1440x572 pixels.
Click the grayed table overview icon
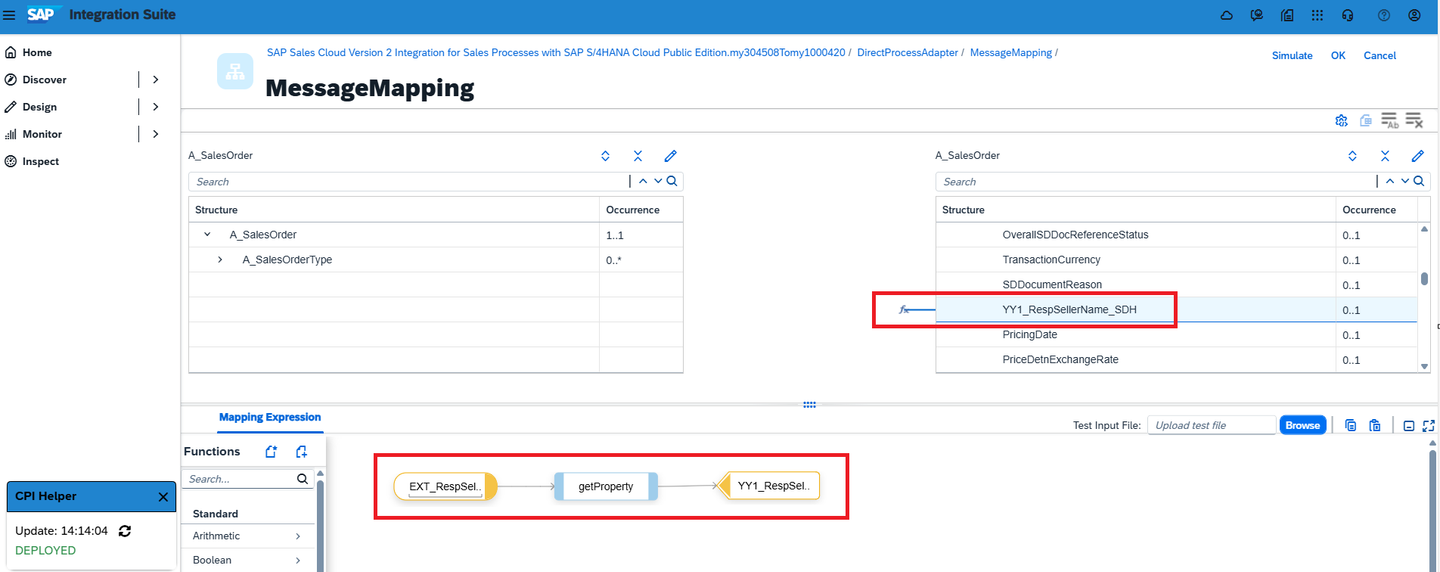click(1366, 121)
